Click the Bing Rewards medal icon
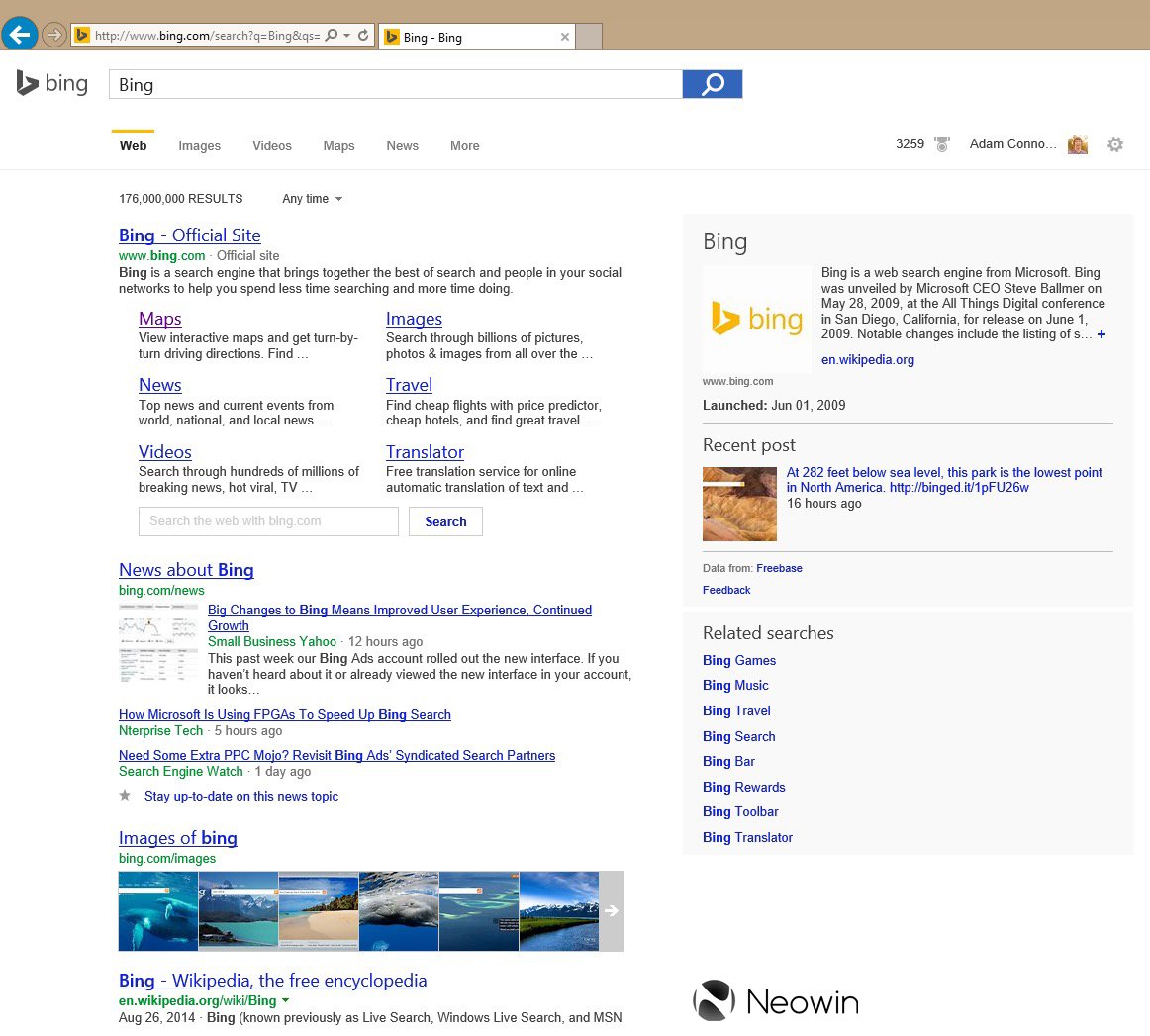 pyautogui.click(x=940, y=143)
